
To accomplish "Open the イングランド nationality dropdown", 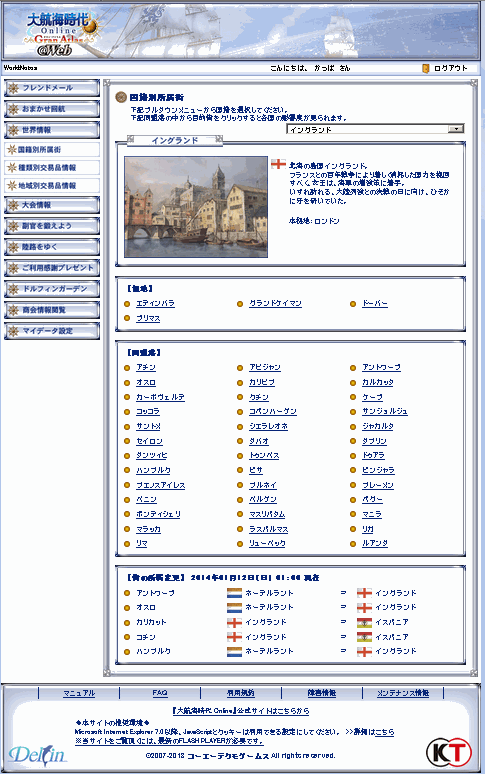I will 375,129.
